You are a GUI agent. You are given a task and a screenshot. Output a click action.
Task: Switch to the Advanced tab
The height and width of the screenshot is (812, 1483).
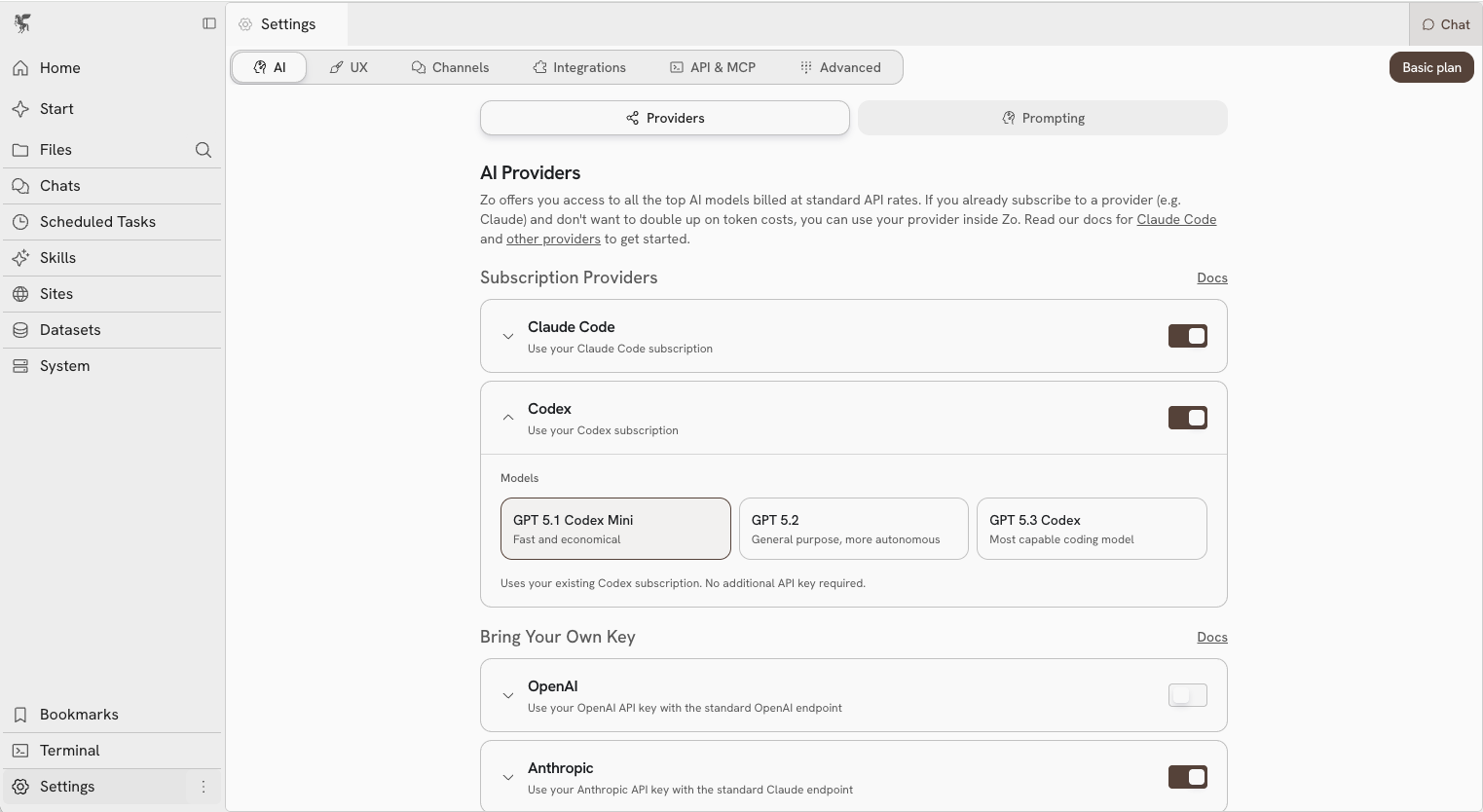840,67
